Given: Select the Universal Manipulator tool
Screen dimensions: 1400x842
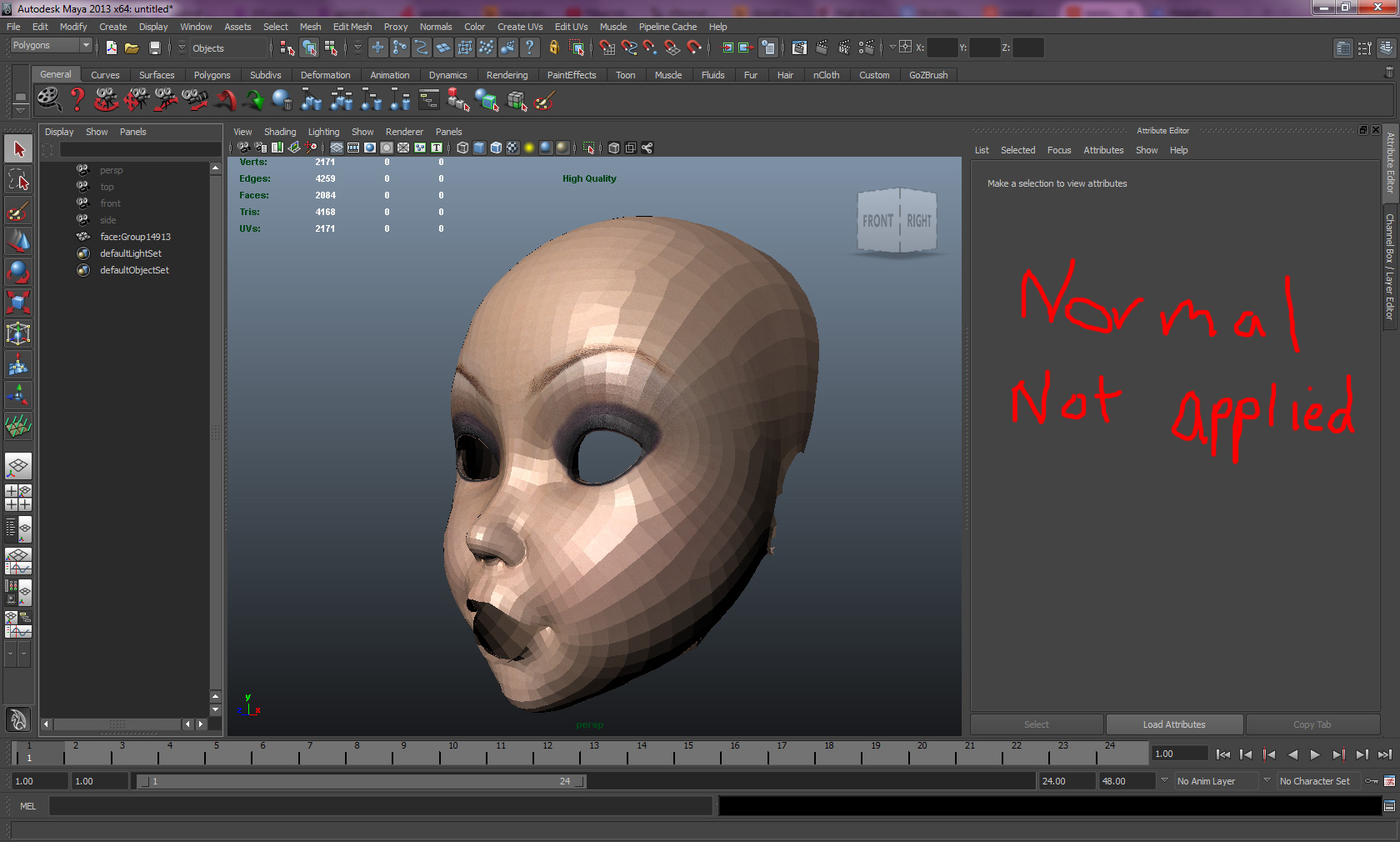Looking at the screenshot, I should pyautogui.click(x=18, y=333).
